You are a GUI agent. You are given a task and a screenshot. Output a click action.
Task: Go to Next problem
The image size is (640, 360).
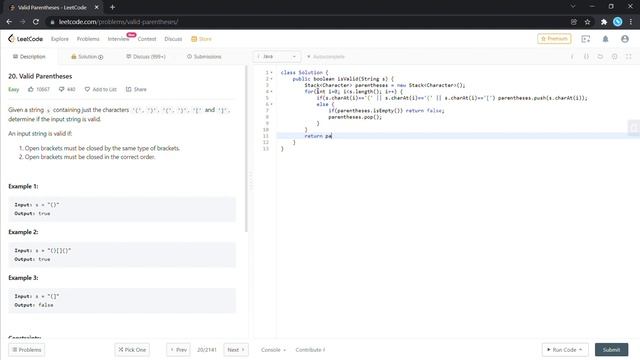pyautogui.click(x=236, y=350)
